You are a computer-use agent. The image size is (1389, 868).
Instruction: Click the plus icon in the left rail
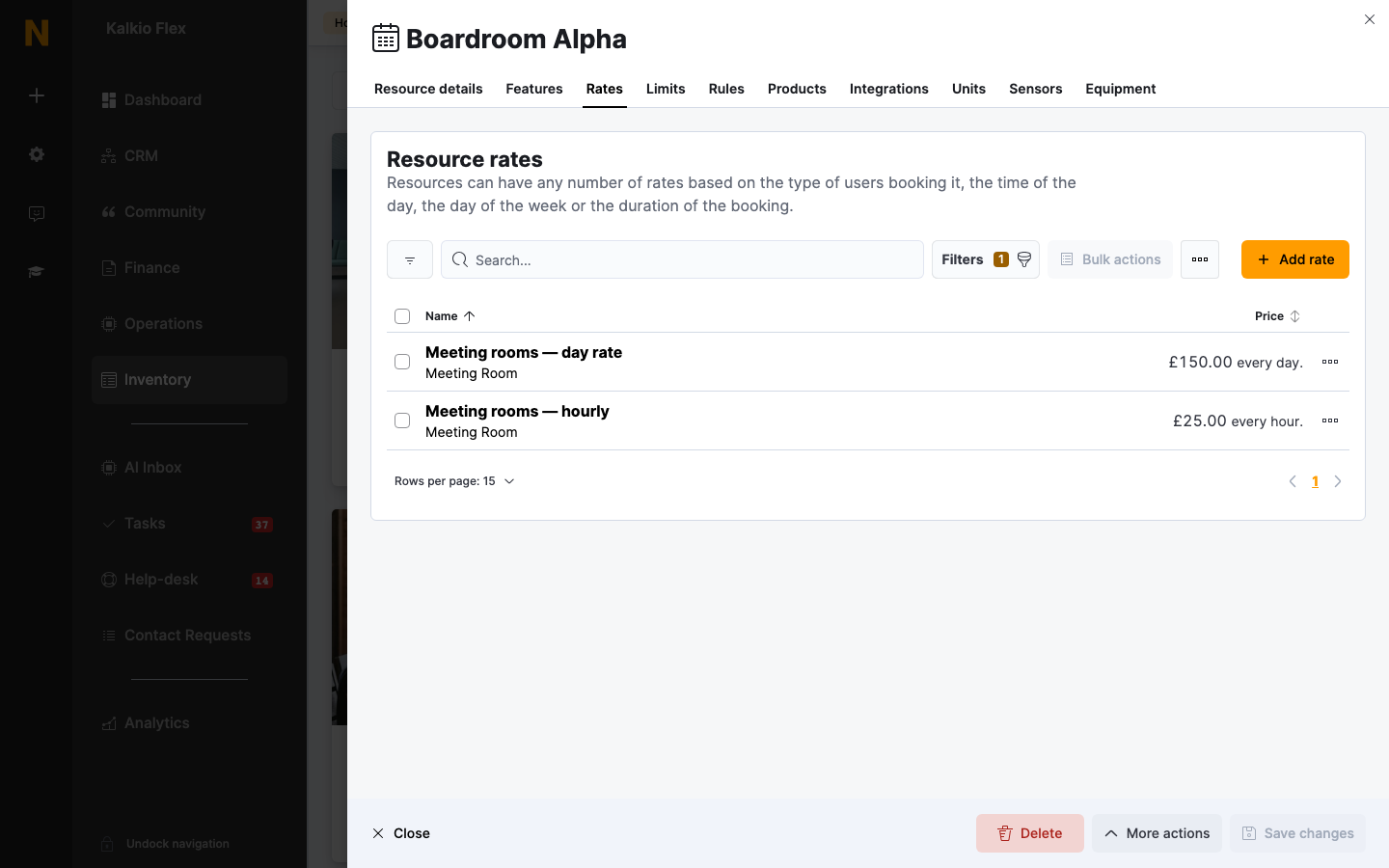coord(37,95)
